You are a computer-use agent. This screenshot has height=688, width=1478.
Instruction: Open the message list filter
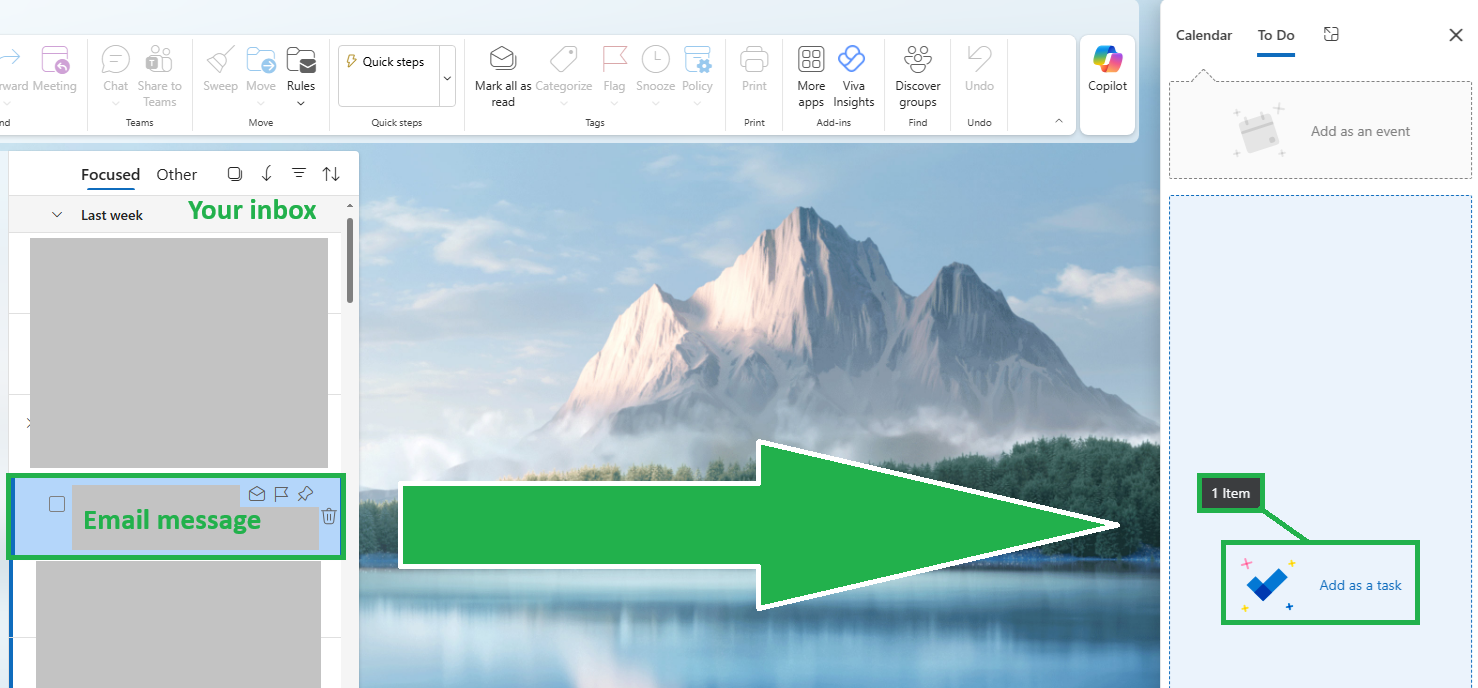[x=299, y=174]
